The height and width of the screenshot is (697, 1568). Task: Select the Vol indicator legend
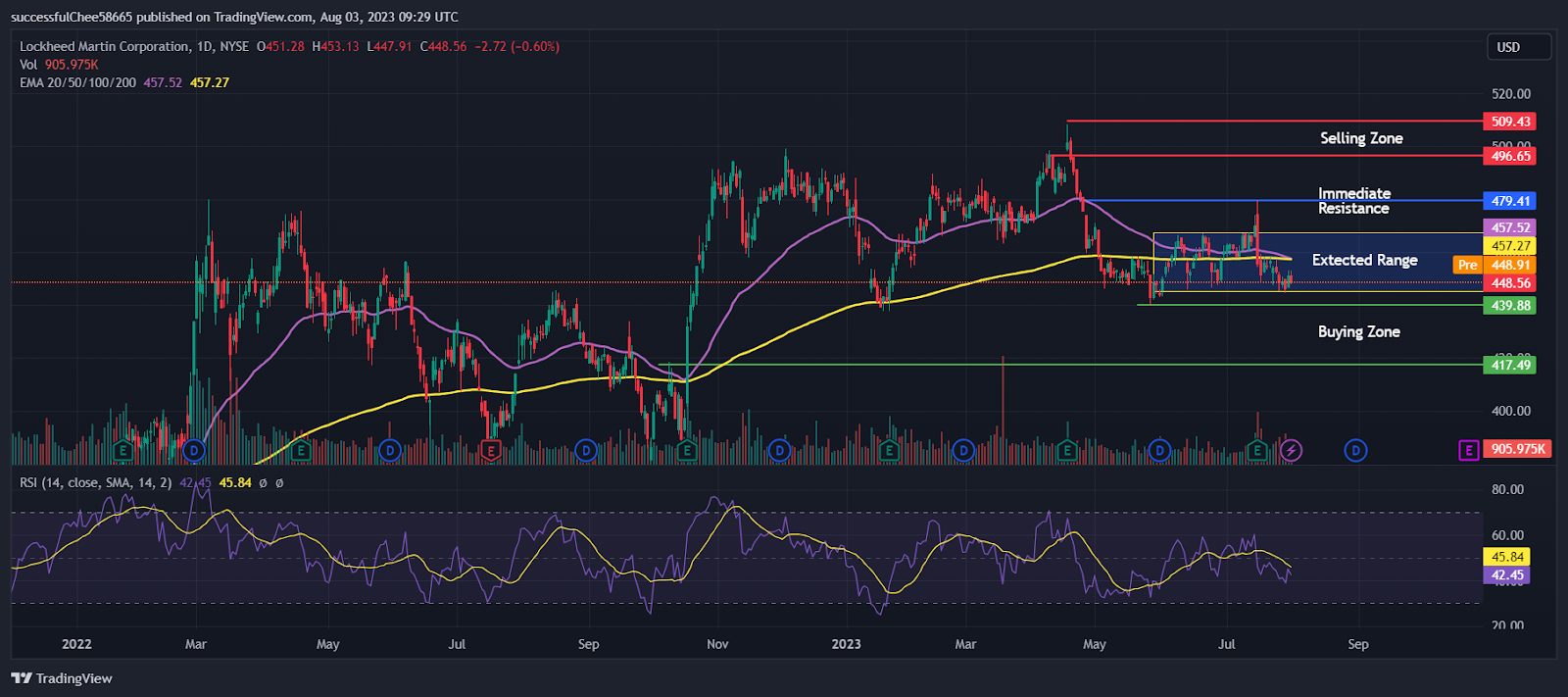[28, 65]
